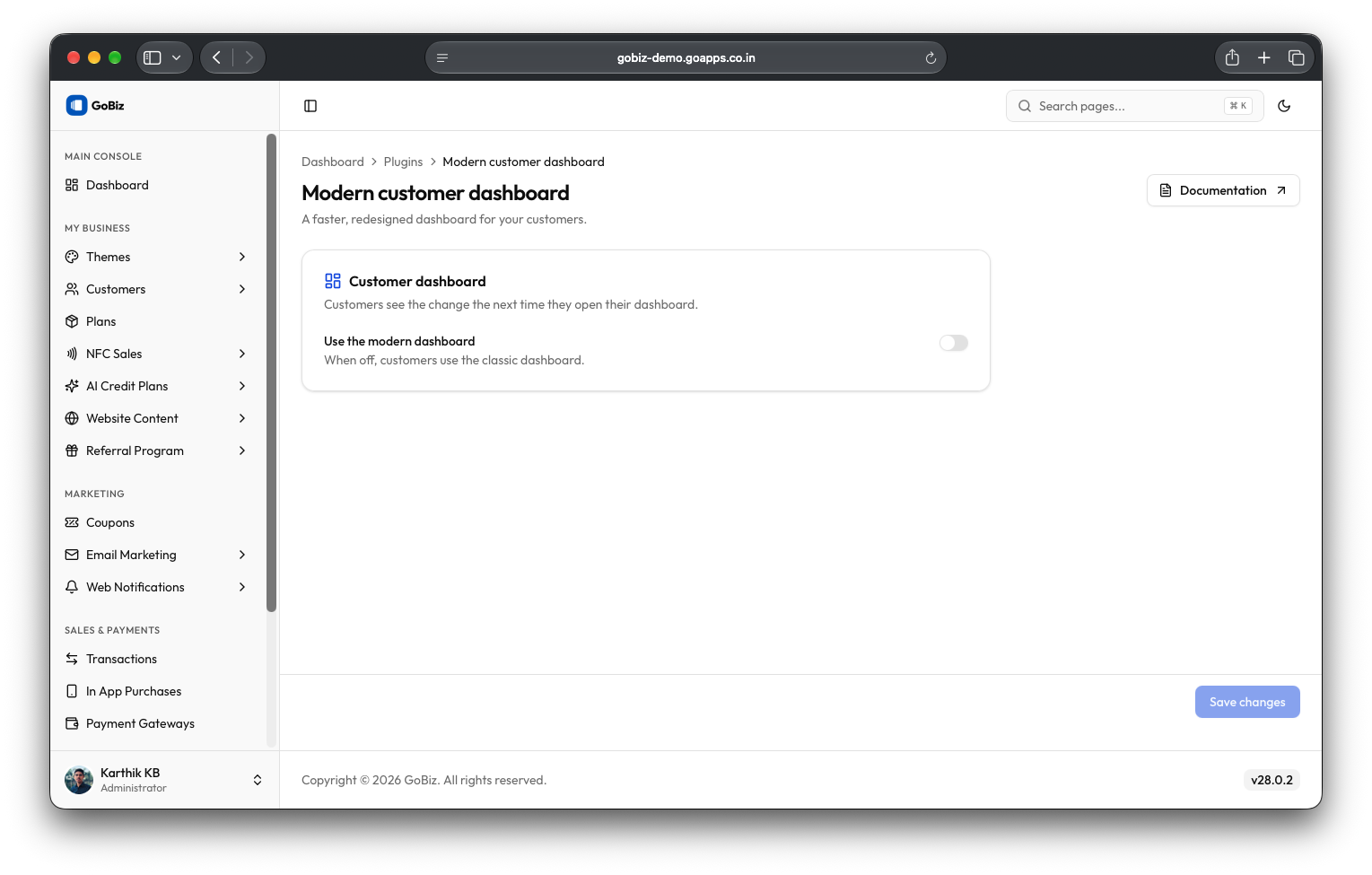Open the Coupons menu item
Viewport: 1372px width, 875px height.
point(159,522)
